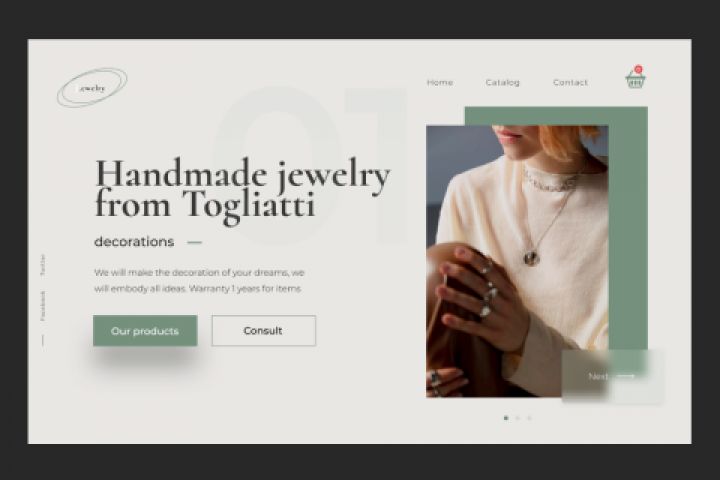The height and width of the screenshot is (480, 720).
Task: Click the oval jewelry logo
Action: pos(92,87)
